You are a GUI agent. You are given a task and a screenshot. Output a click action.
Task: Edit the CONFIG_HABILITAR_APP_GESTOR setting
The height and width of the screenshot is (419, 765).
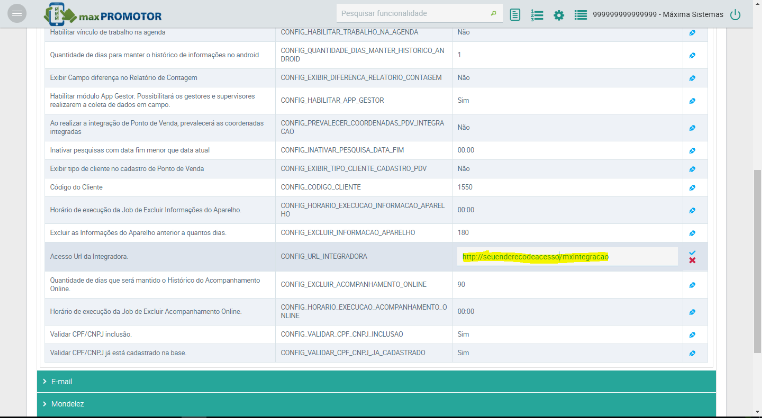692,101
